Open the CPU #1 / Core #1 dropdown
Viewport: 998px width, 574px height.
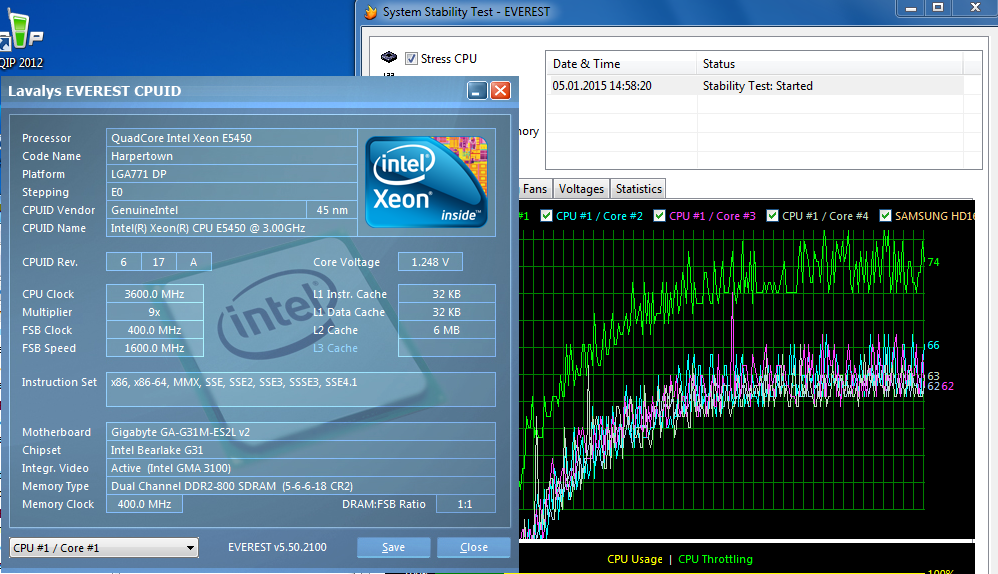click(x=104, y=548)
